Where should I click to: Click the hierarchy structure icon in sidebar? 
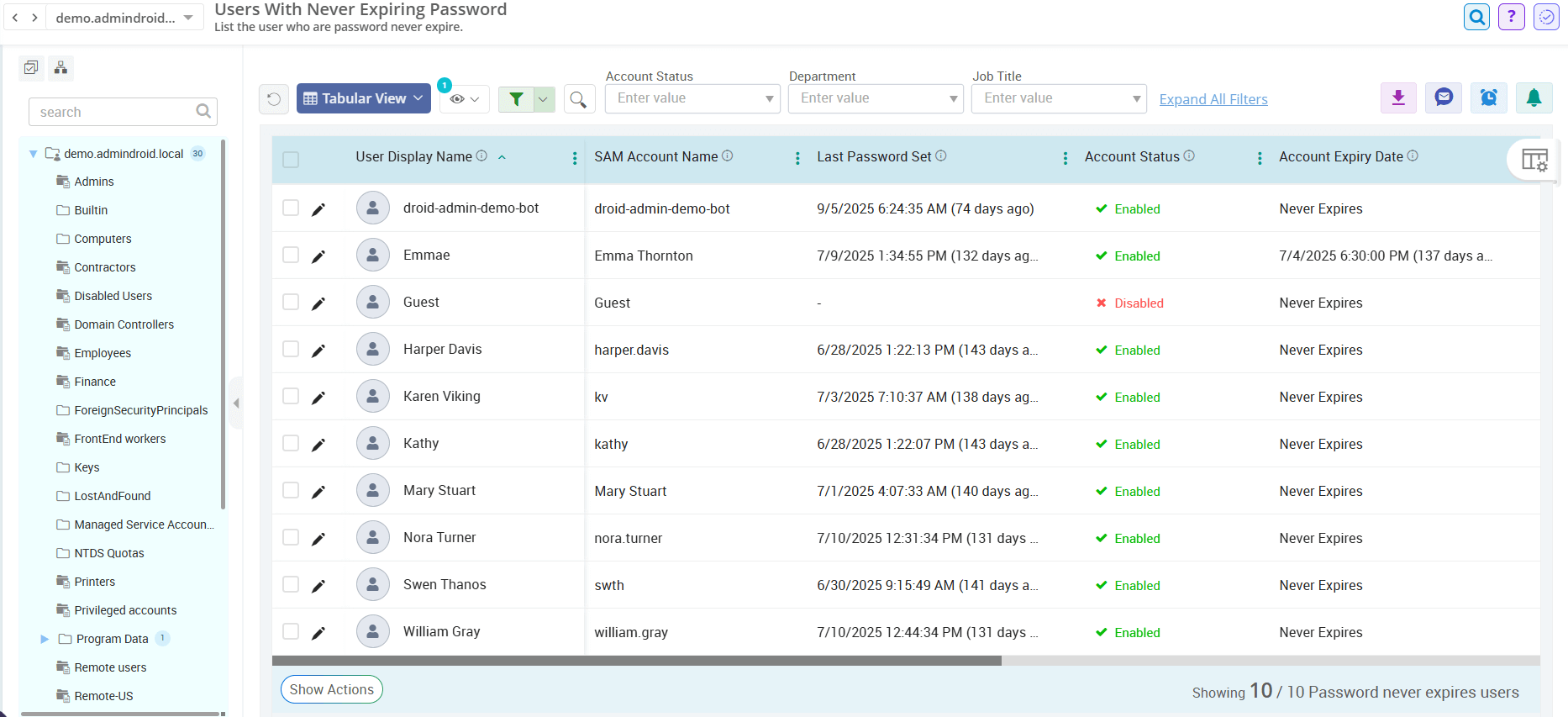tap(61, 67)
